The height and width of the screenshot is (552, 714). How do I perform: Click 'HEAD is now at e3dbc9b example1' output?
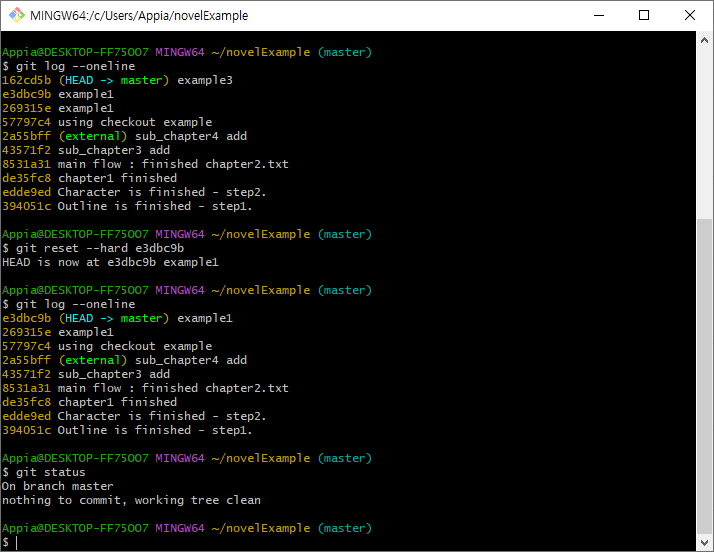[x=110, y=262]
